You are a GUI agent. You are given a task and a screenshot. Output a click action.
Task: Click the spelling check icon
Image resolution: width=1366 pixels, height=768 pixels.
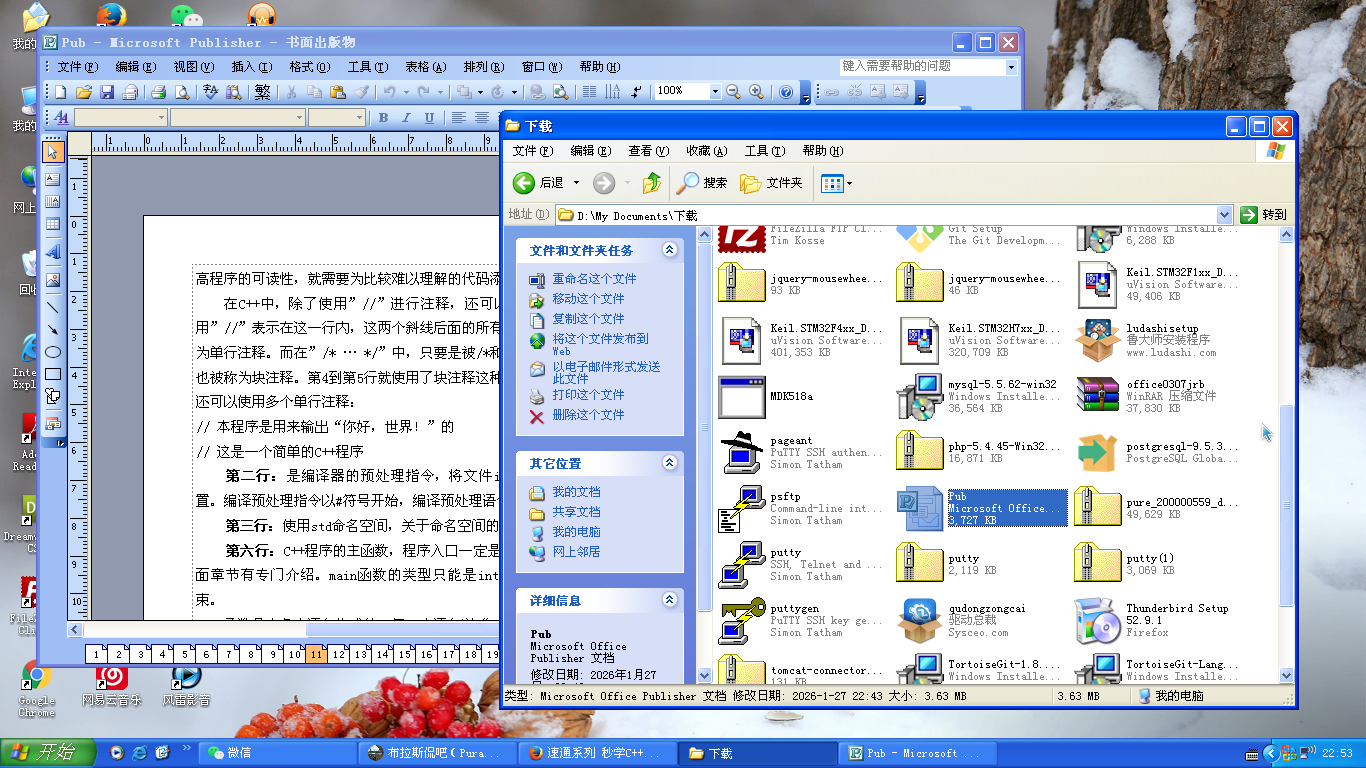pyautogui.click(x=211, y=92)
